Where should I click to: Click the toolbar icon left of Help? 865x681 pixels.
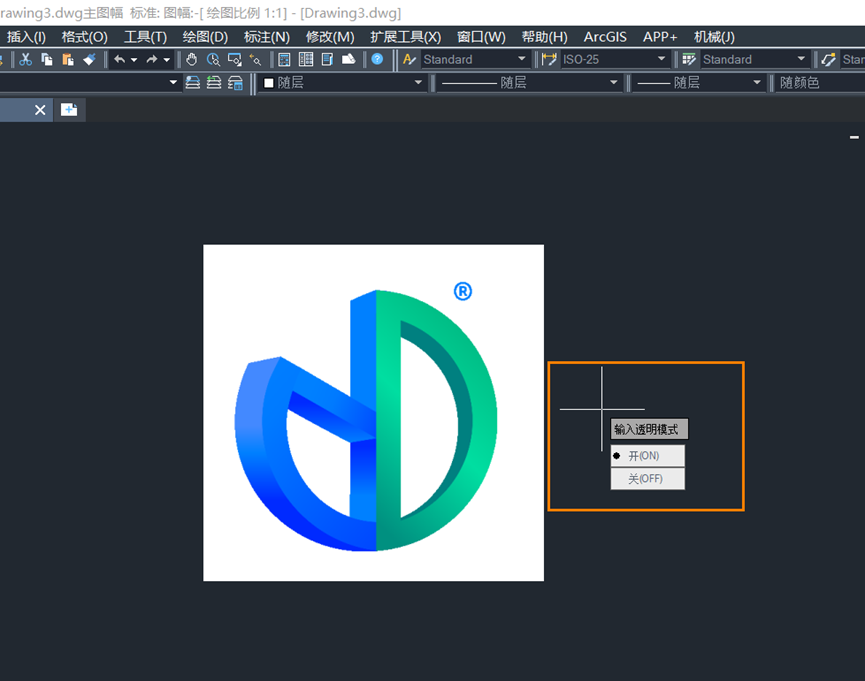click(x=349, y=60)
